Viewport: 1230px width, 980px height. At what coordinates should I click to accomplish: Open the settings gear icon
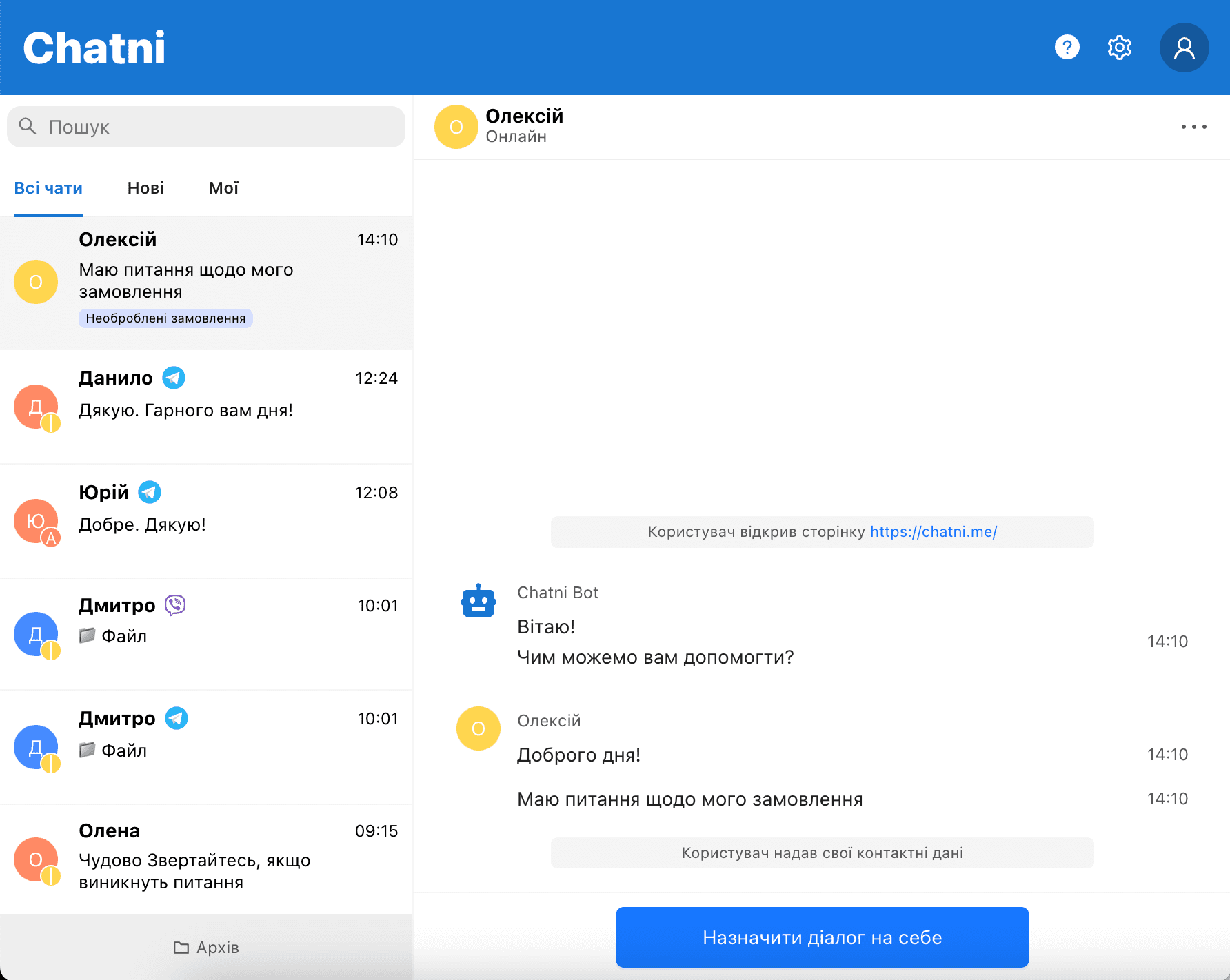(1120, 48)
